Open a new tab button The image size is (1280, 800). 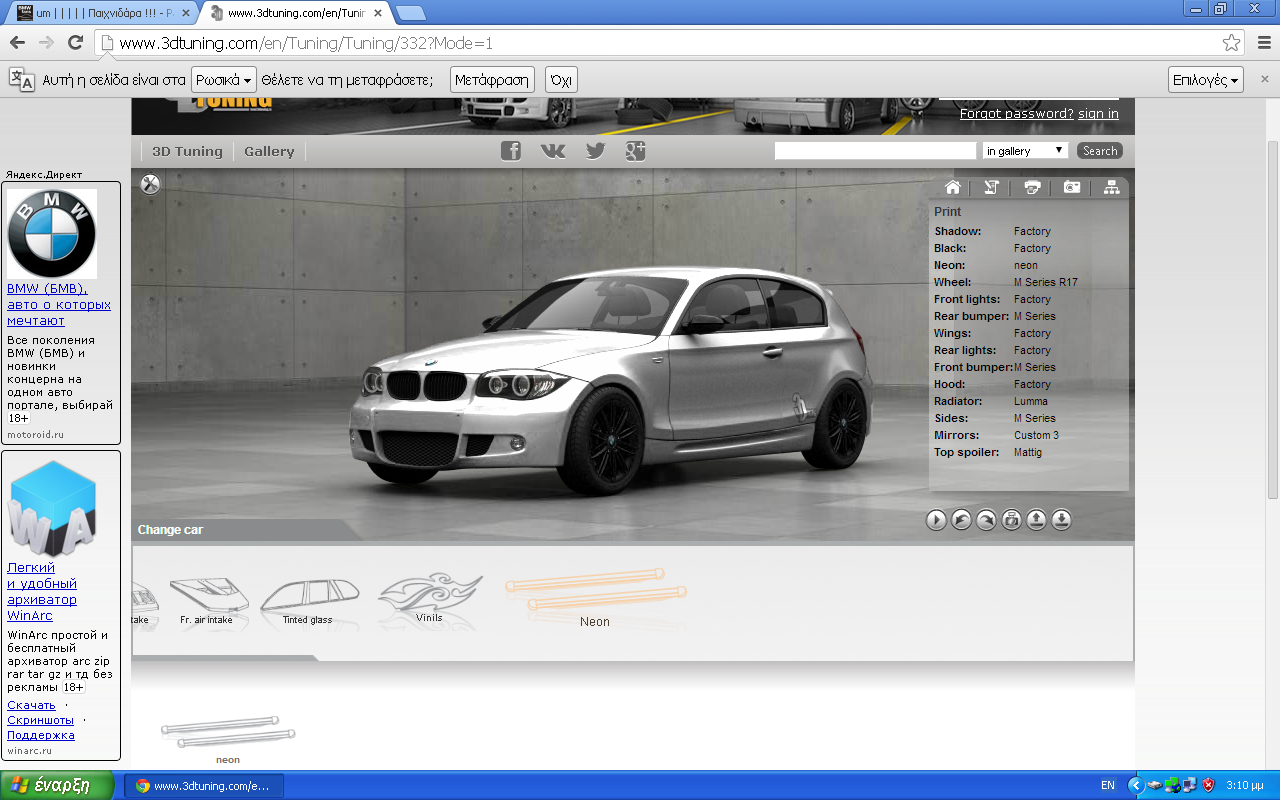click(410, 13)
